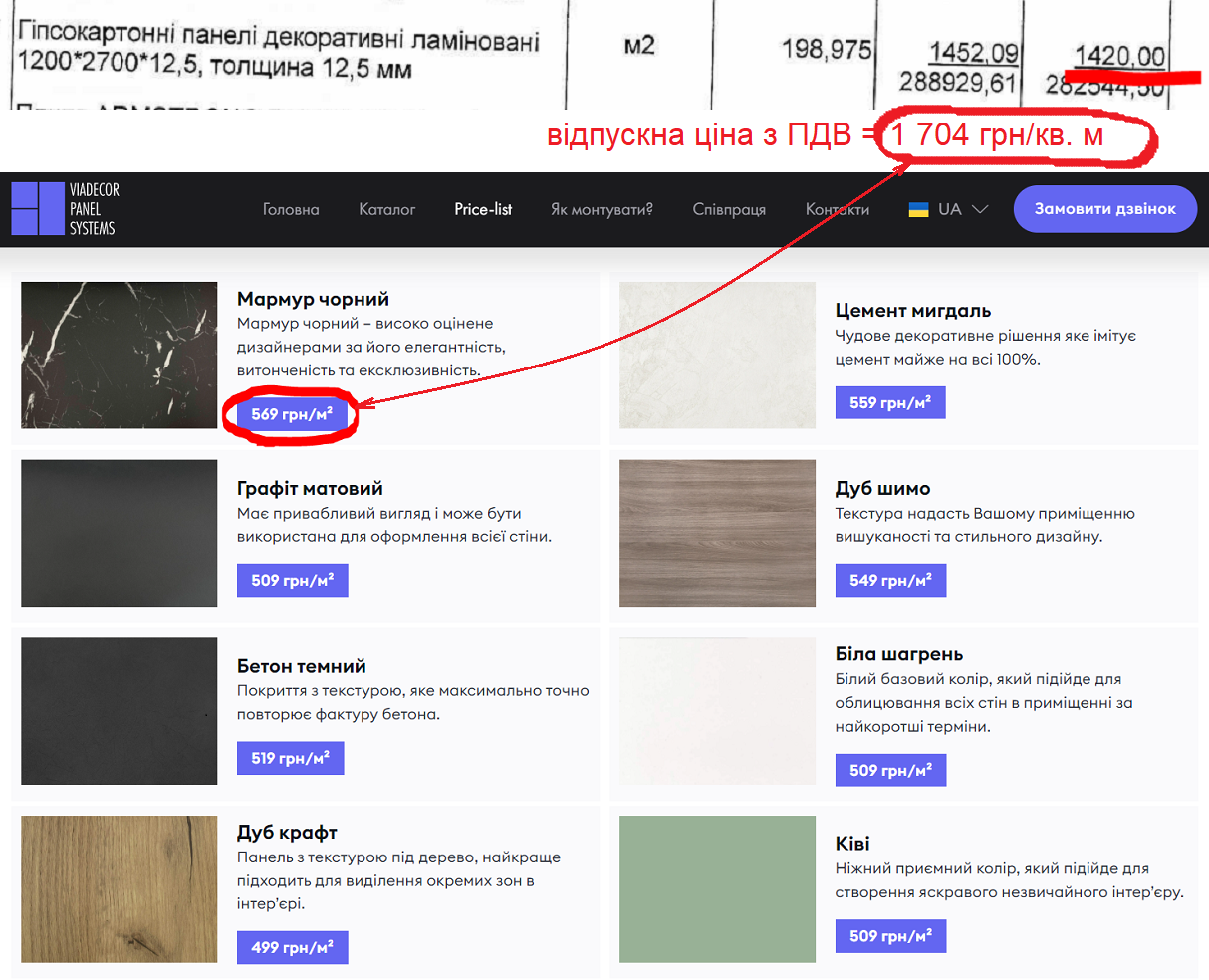Click the Viadecor Panel Systems logo

65,209
